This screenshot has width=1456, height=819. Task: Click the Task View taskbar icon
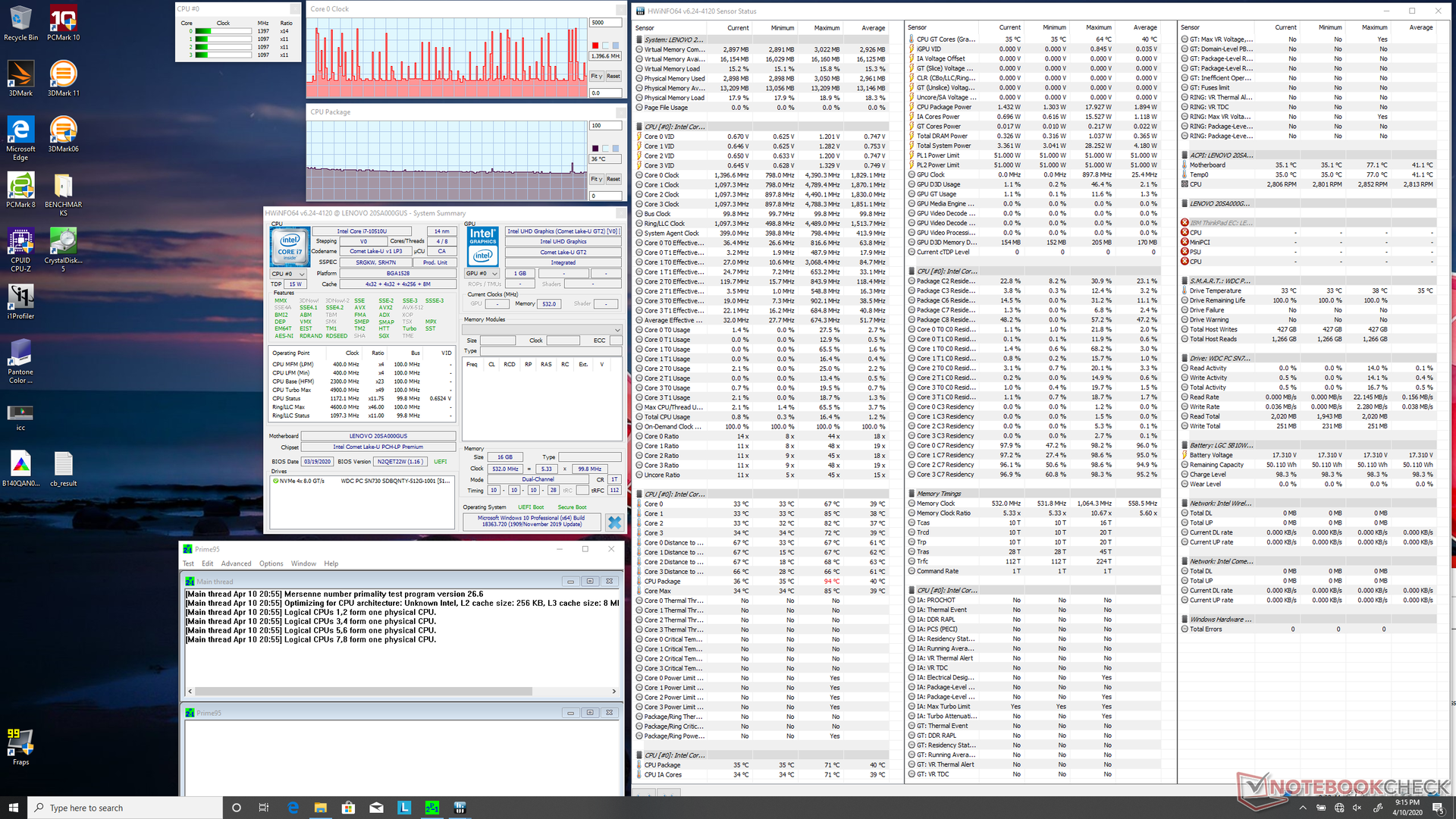point(264,808)
